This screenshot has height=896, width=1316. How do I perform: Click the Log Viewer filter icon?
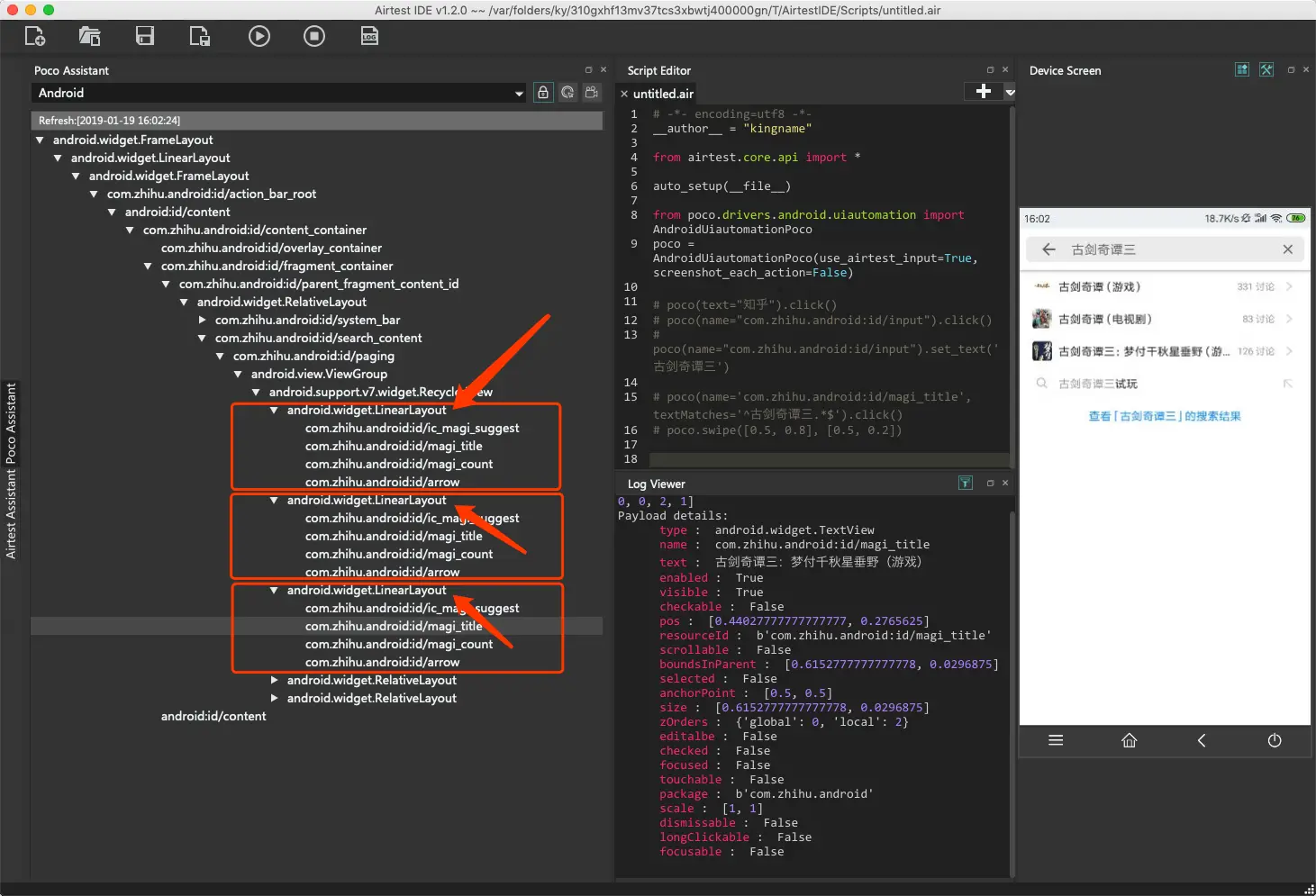pos(965,484)
